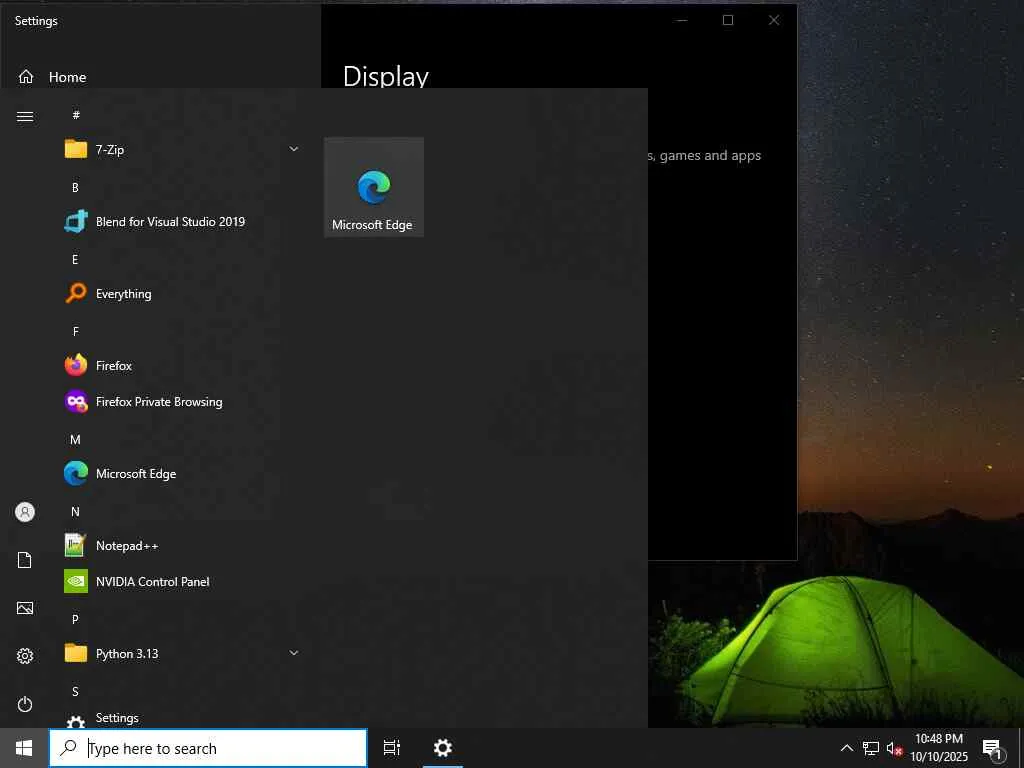Click the F letter header
Viewport: 1024px width, 768px height.
76,332
